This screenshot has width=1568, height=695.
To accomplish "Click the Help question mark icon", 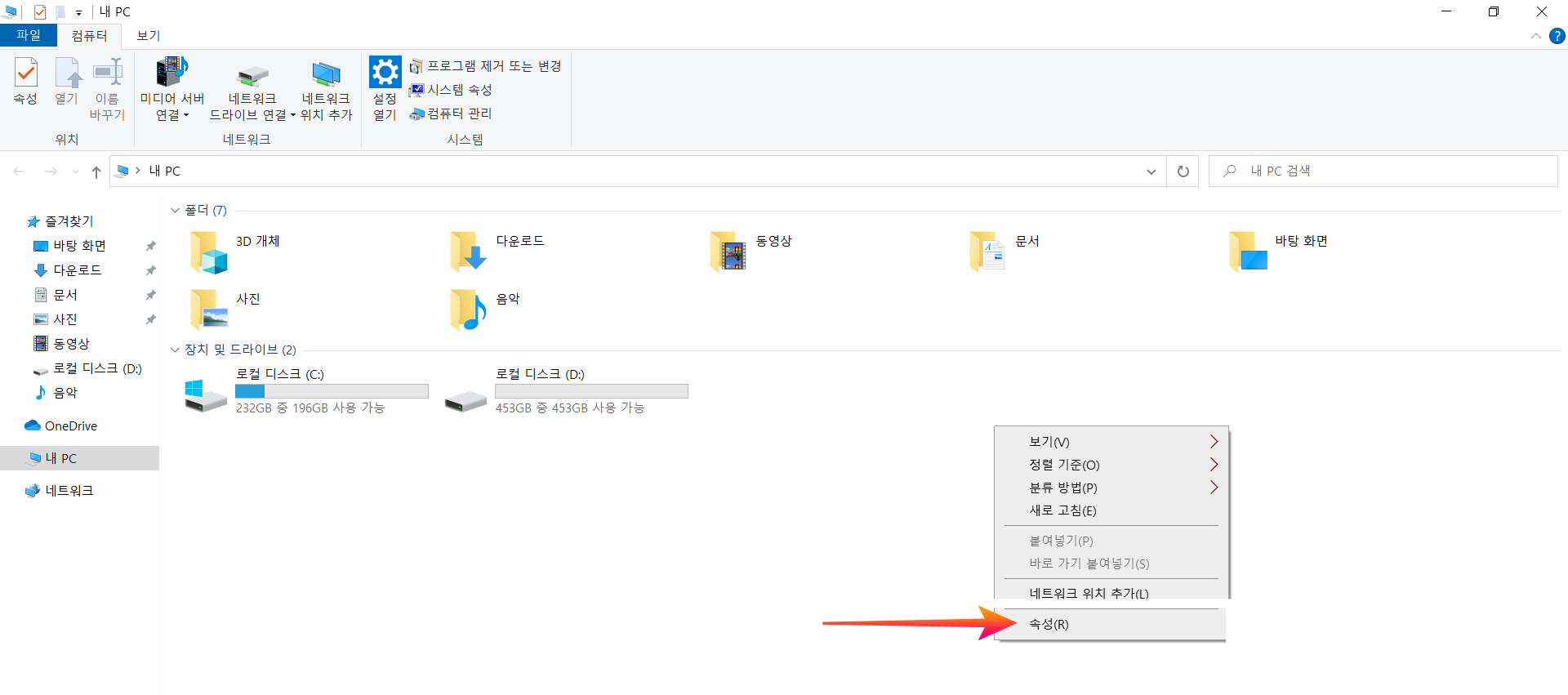I will (x=1557, y=36).
